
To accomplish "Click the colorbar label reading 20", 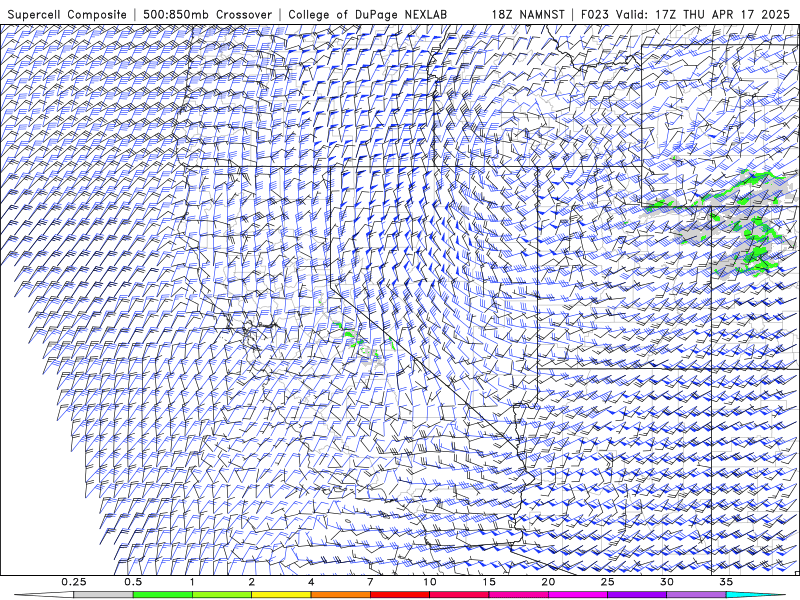I will (x=548, y=582).
